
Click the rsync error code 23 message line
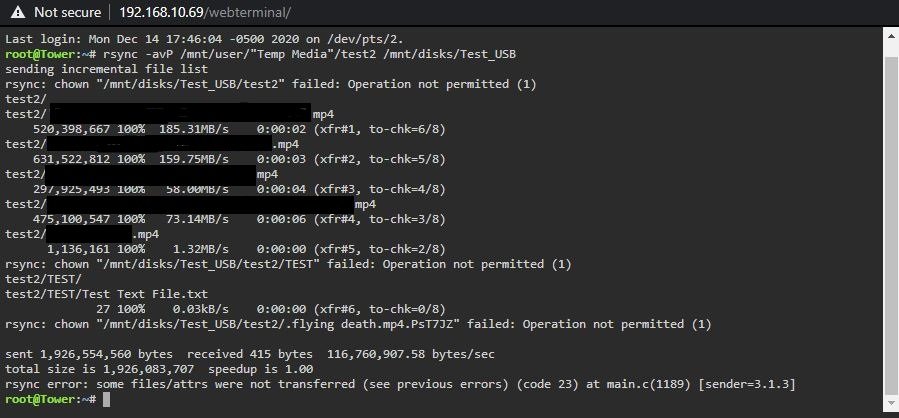tap(400, 384)
